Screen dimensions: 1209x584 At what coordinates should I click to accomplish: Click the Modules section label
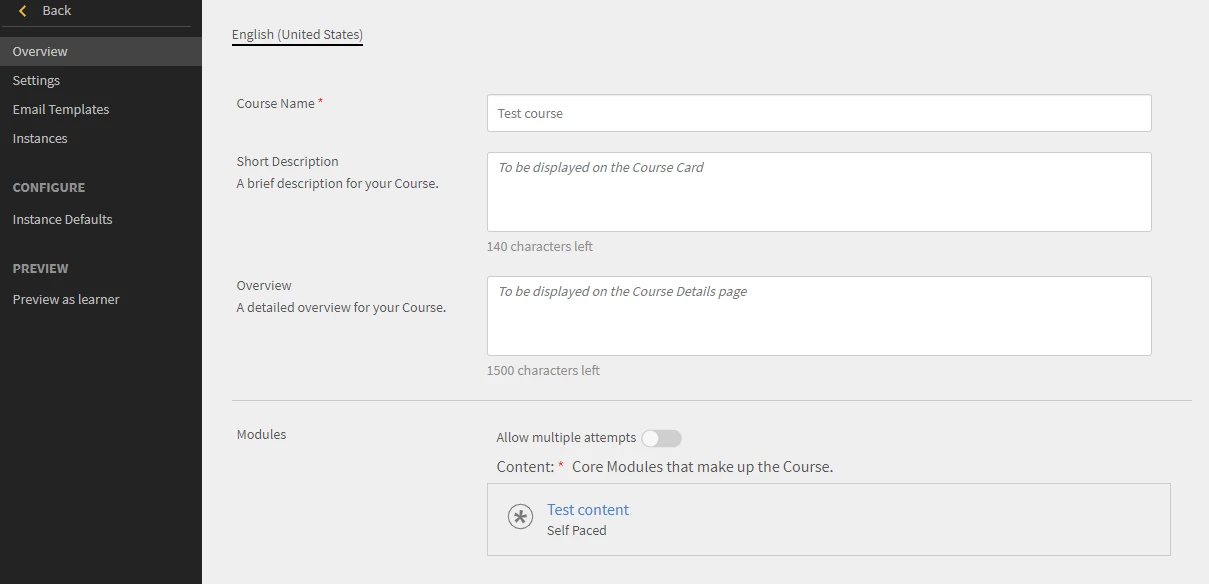point(261,435)
